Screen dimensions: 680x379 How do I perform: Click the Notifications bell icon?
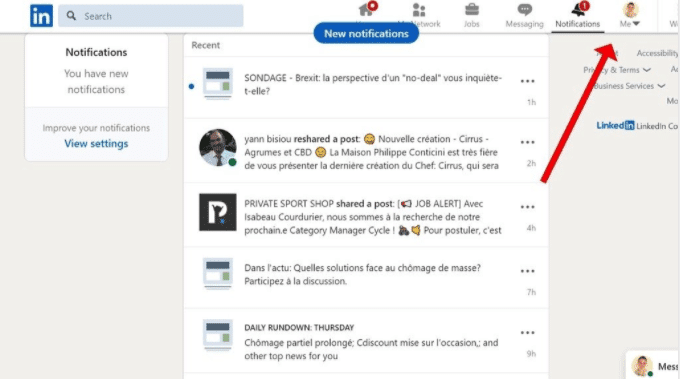pos(578,9)
